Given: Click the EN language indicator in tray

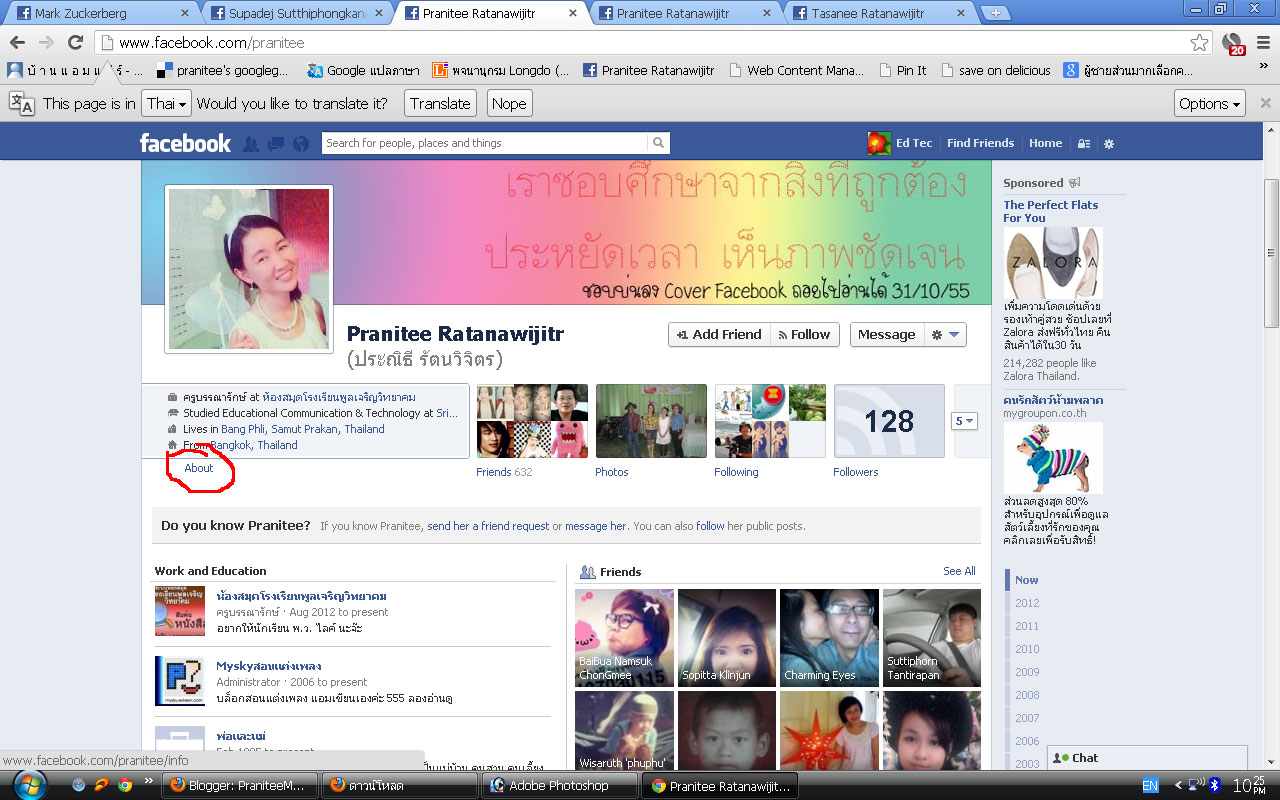Looking at the screenshot, I should tap(1150, 785).
